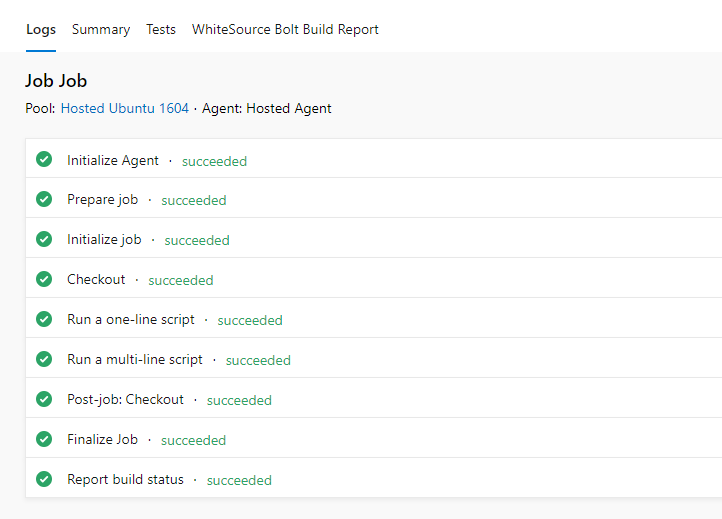This screenshot has height=519, width=722.
Task: Click the green check icon beside Finalize Job
Action: tap(44, 439)
